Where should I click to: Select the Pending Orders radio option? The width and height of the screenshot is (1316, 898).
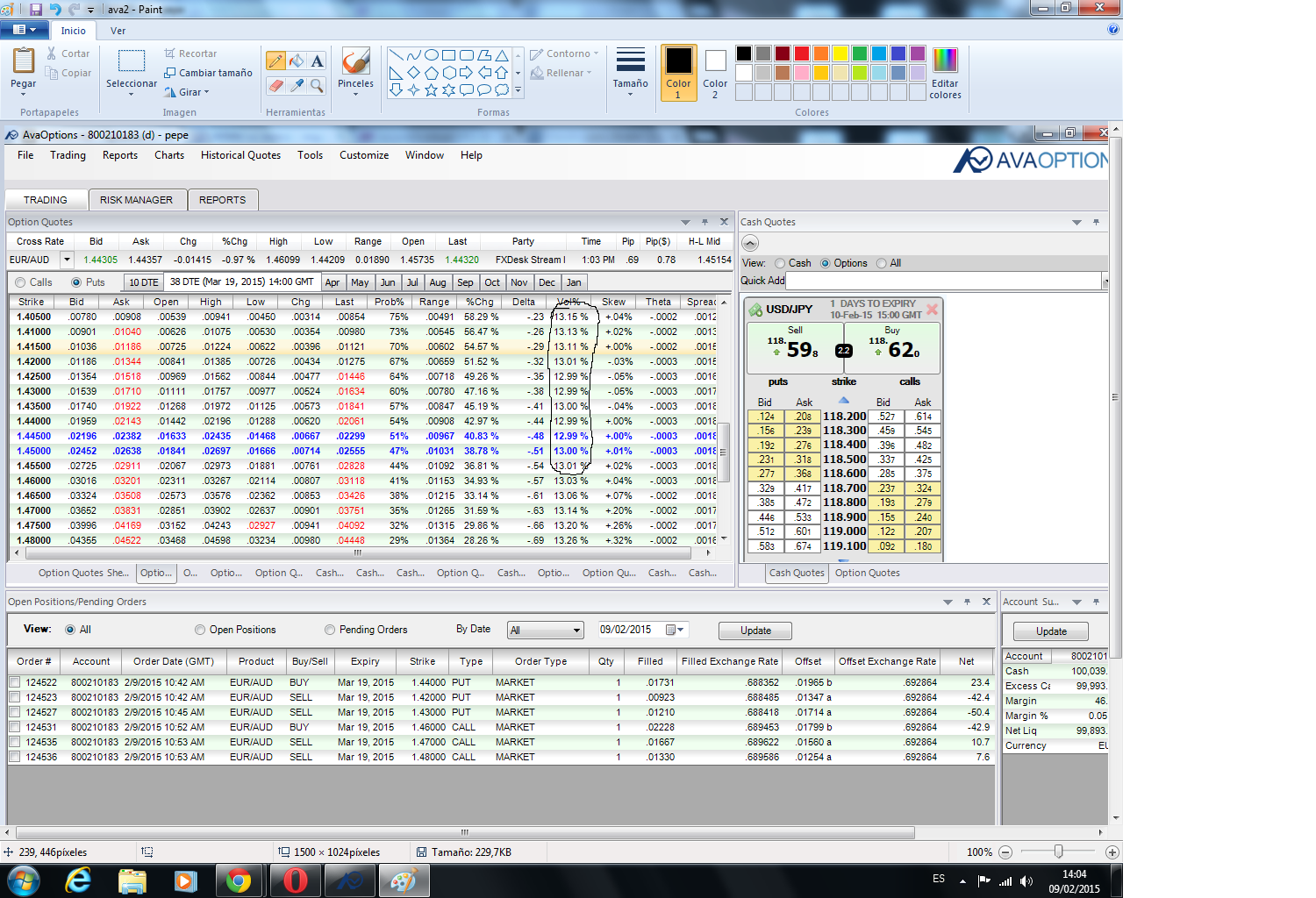tap(330, 630)
